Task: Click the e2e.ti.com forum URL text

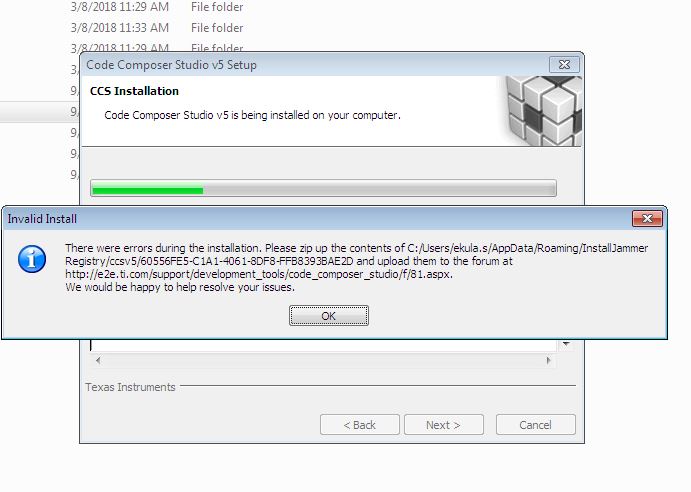Action: (258, 274)
